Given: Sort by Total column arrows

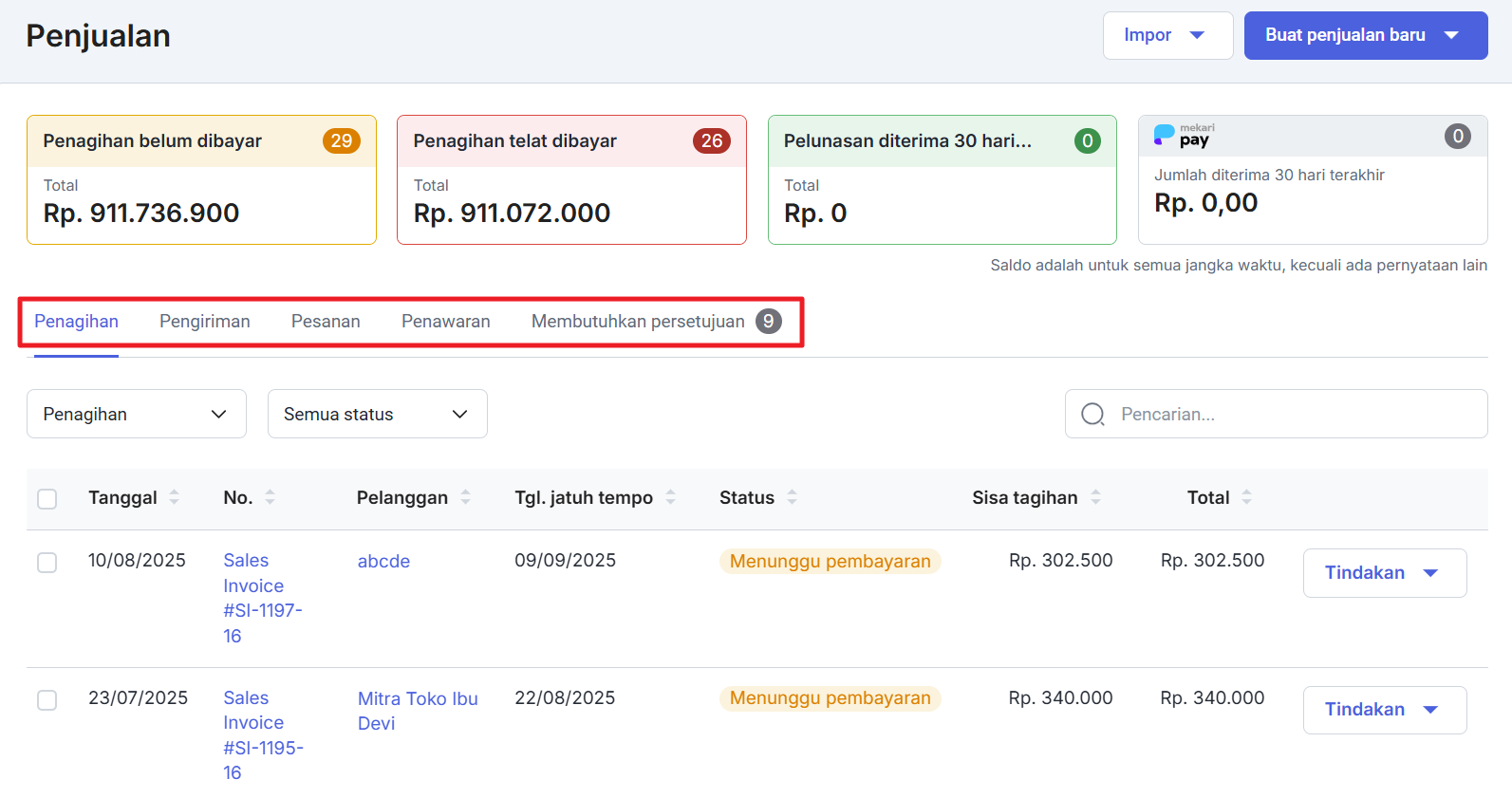Looking at the screenshot, I should pyautogui.click(x=1246, y=497).
